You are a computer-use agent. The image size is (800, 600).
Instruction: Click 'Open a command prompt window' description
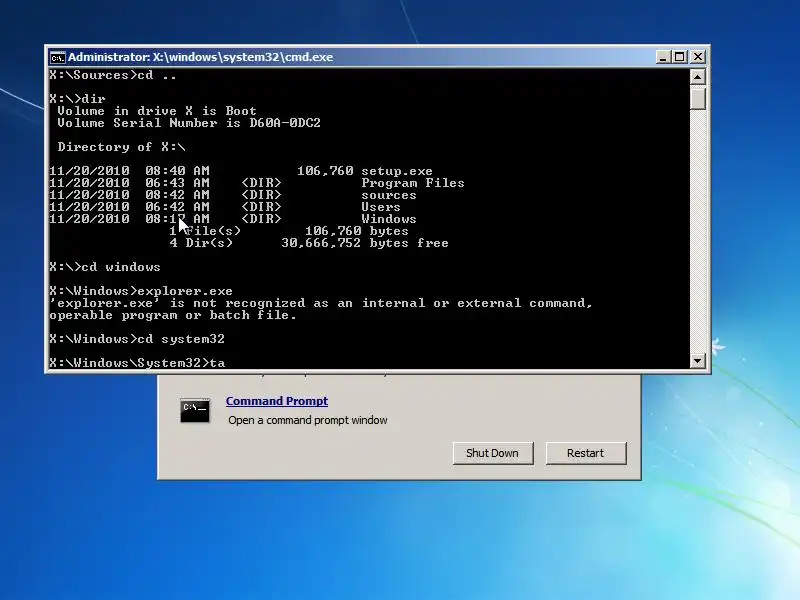pos(308,420)
